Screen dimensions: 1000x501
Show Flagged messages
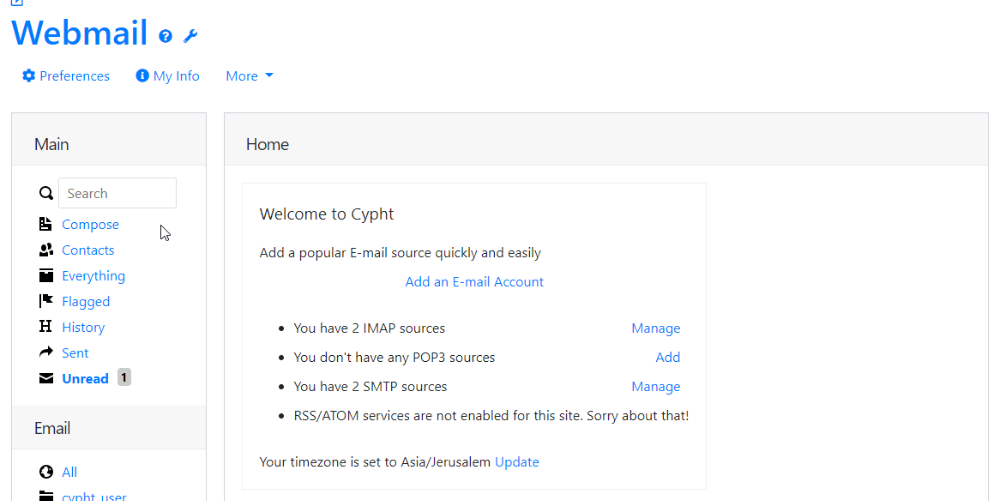(85, 301)
